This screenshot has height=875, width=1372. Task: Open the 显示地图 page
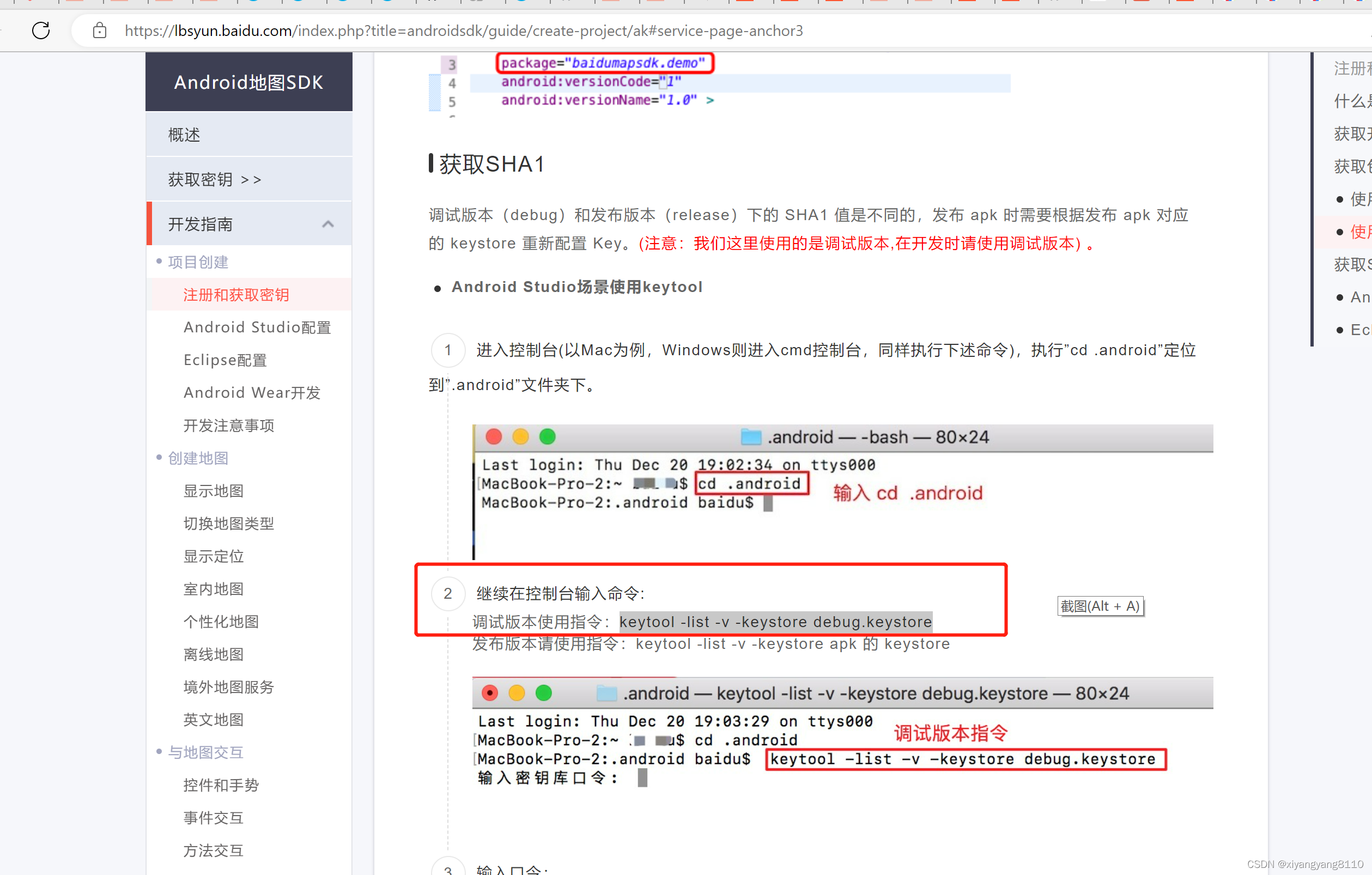213,490
